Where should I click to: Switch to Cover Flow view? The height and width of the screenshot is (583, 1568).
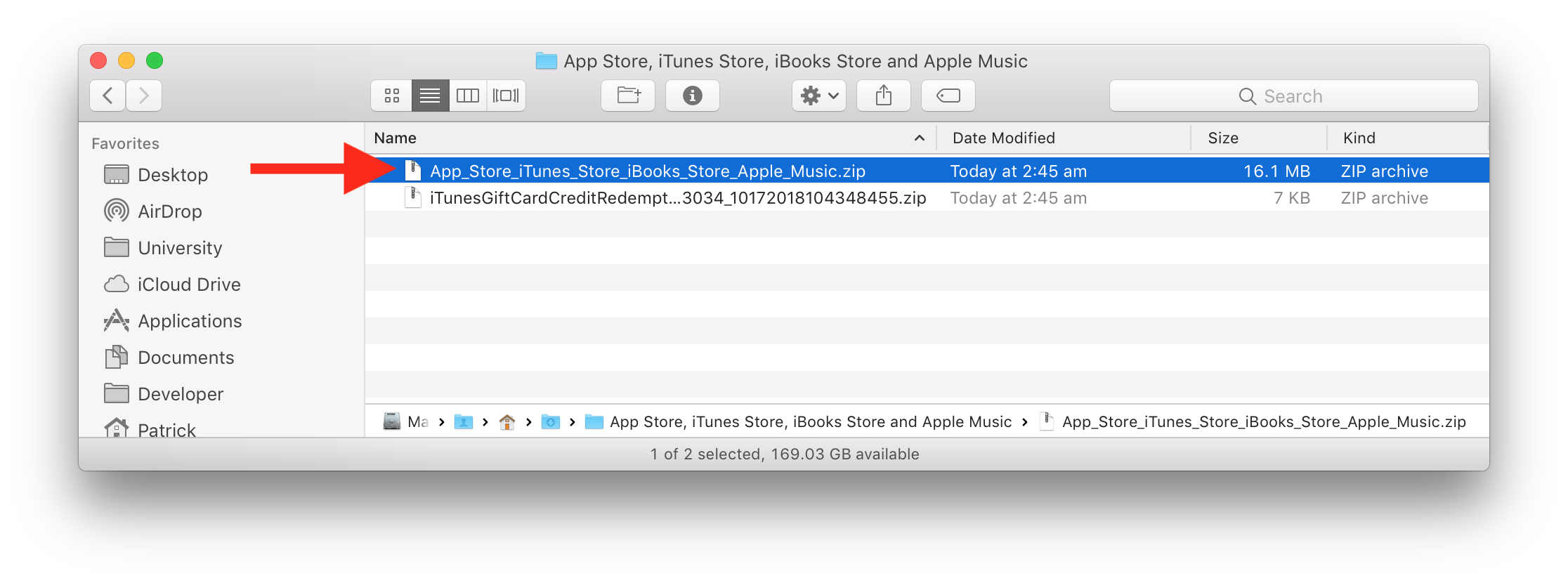click(x=506, y=96)
